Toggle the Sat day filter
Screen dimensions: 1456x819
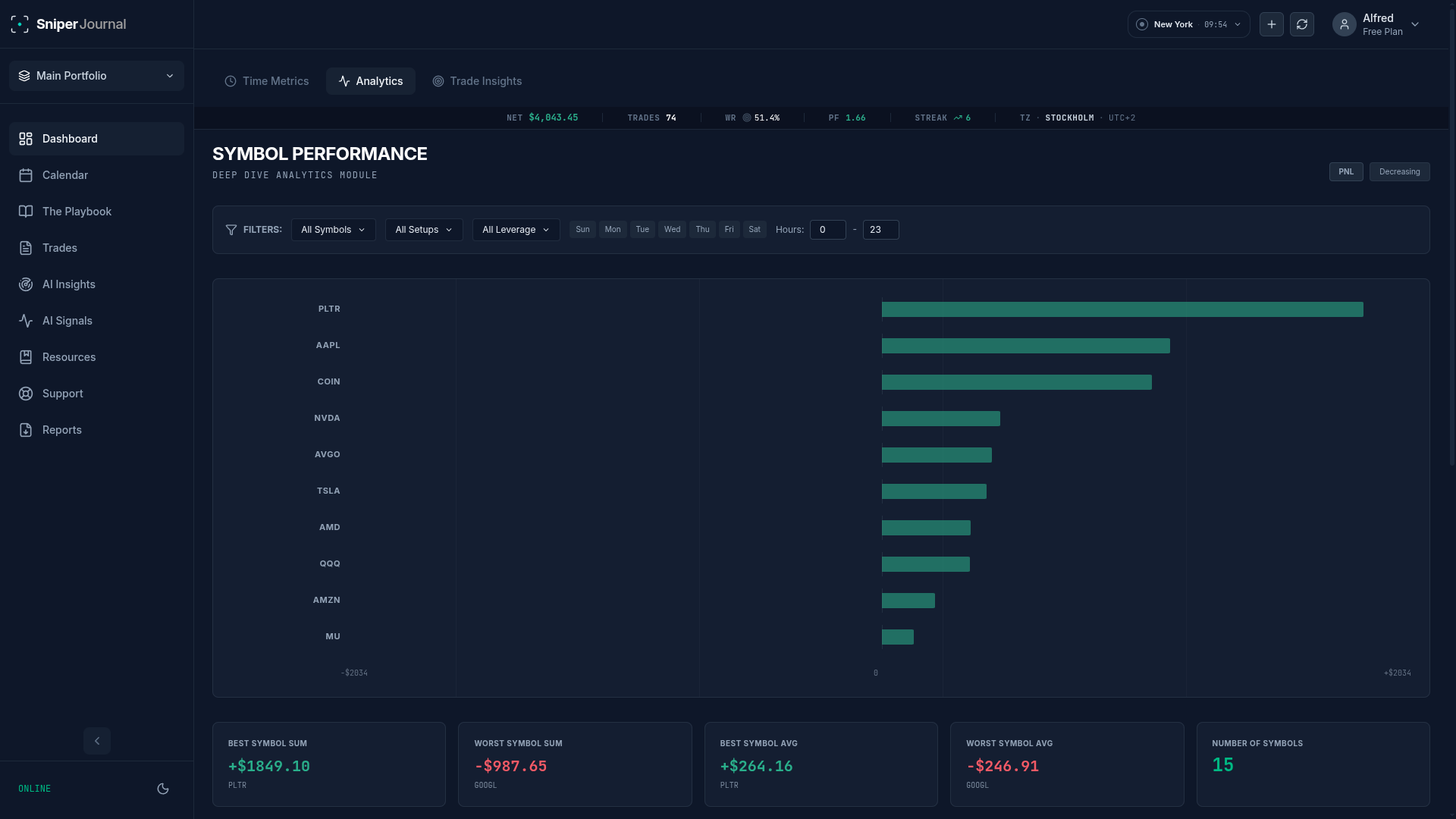[755, 229]
